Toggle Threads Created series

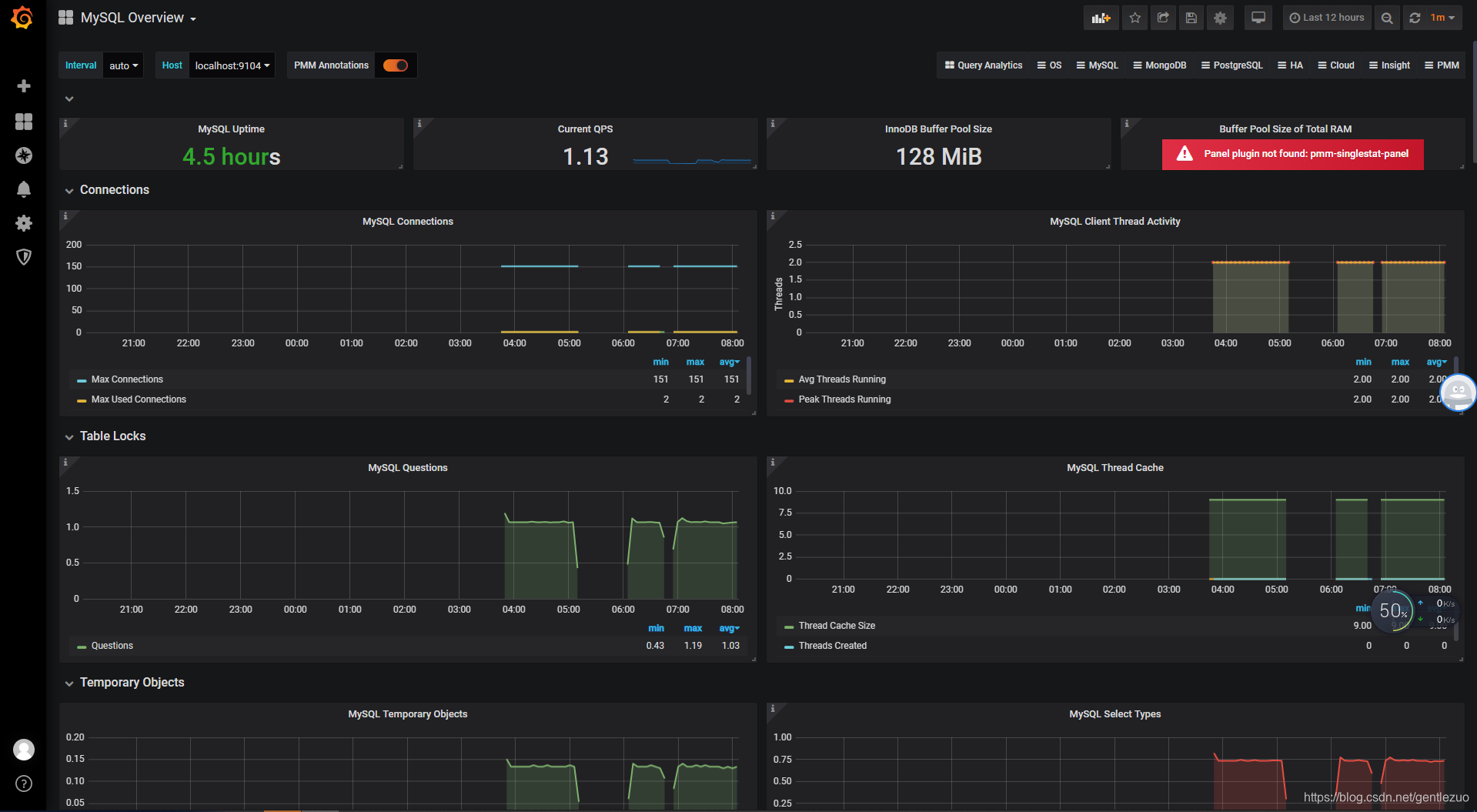coord(832,646)
